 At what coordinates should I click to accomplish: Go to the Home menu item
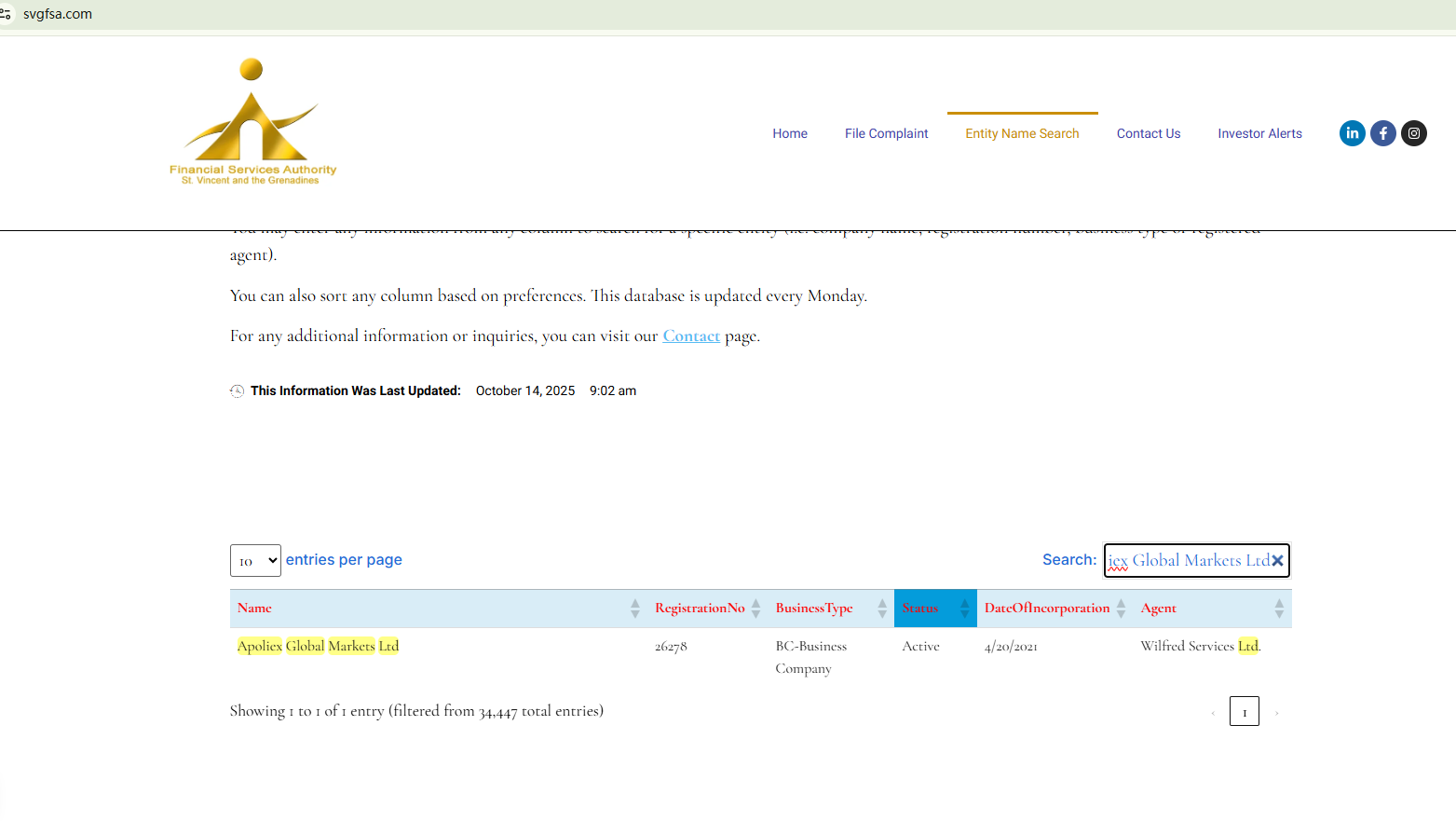[x=790, y=133]
